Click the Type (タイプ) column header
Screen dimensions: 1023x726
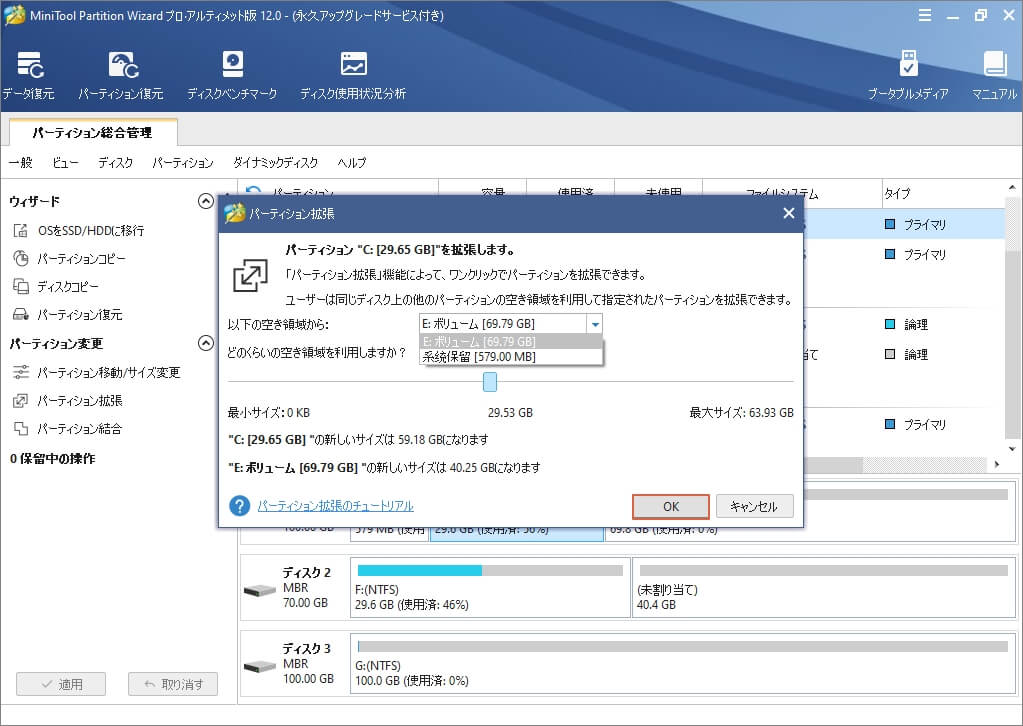943,193
